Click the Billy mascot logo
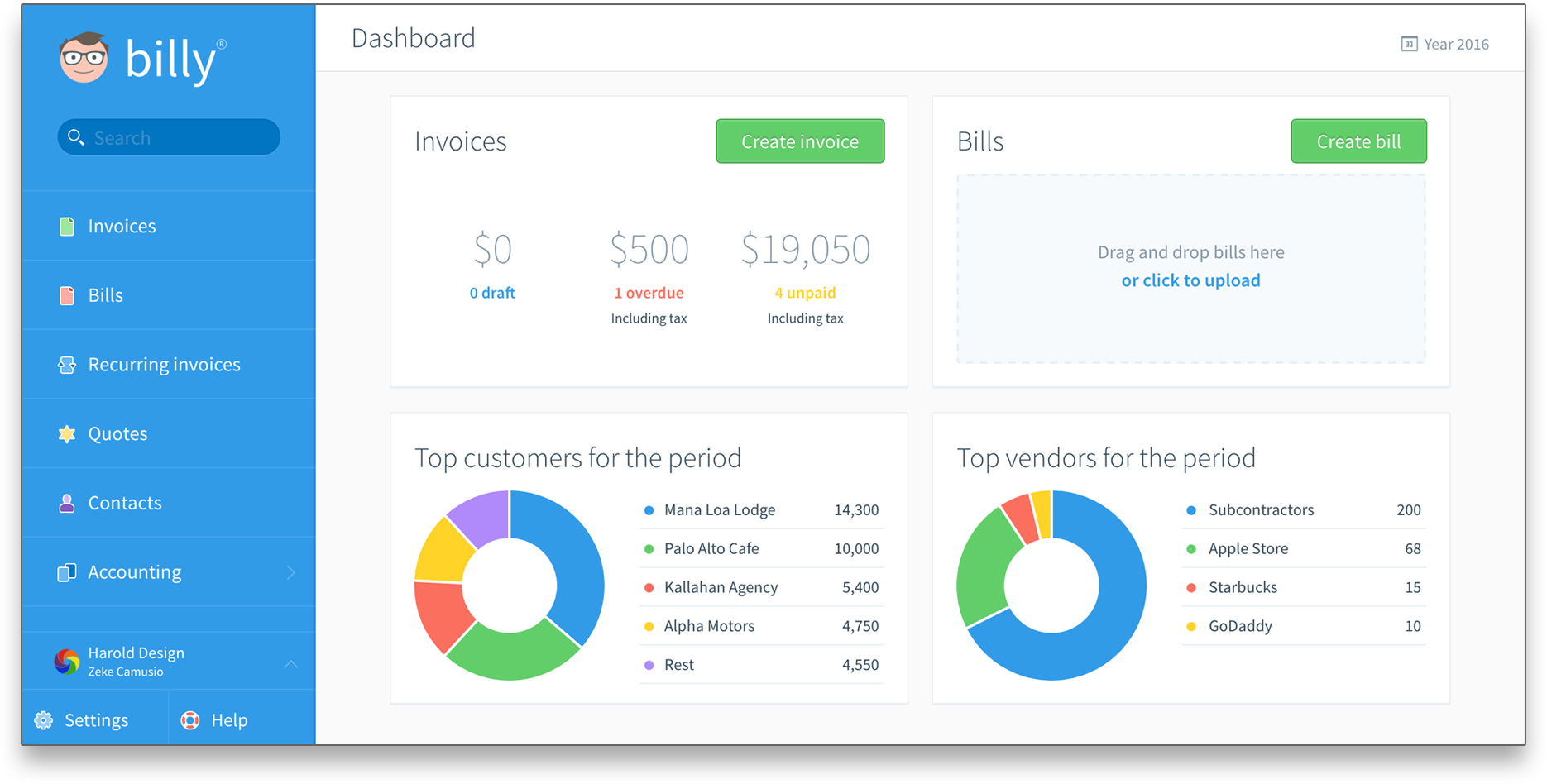 tap(84, 58)
